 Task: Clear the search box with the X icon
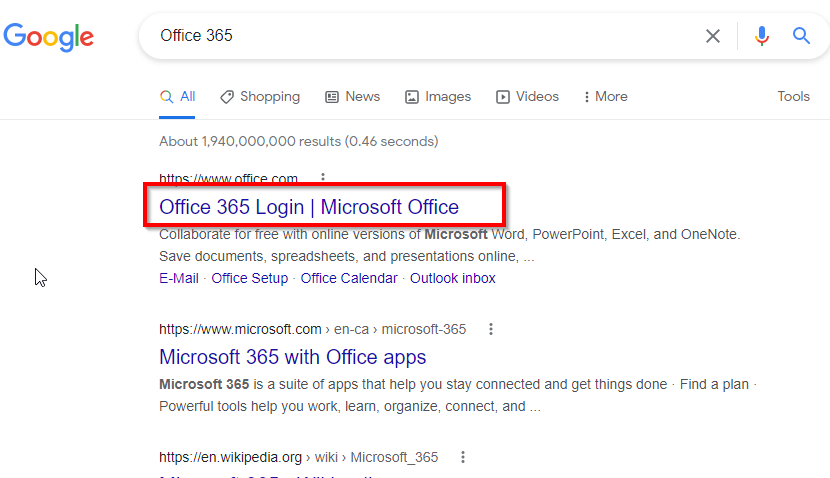click(x=712, y=36)
